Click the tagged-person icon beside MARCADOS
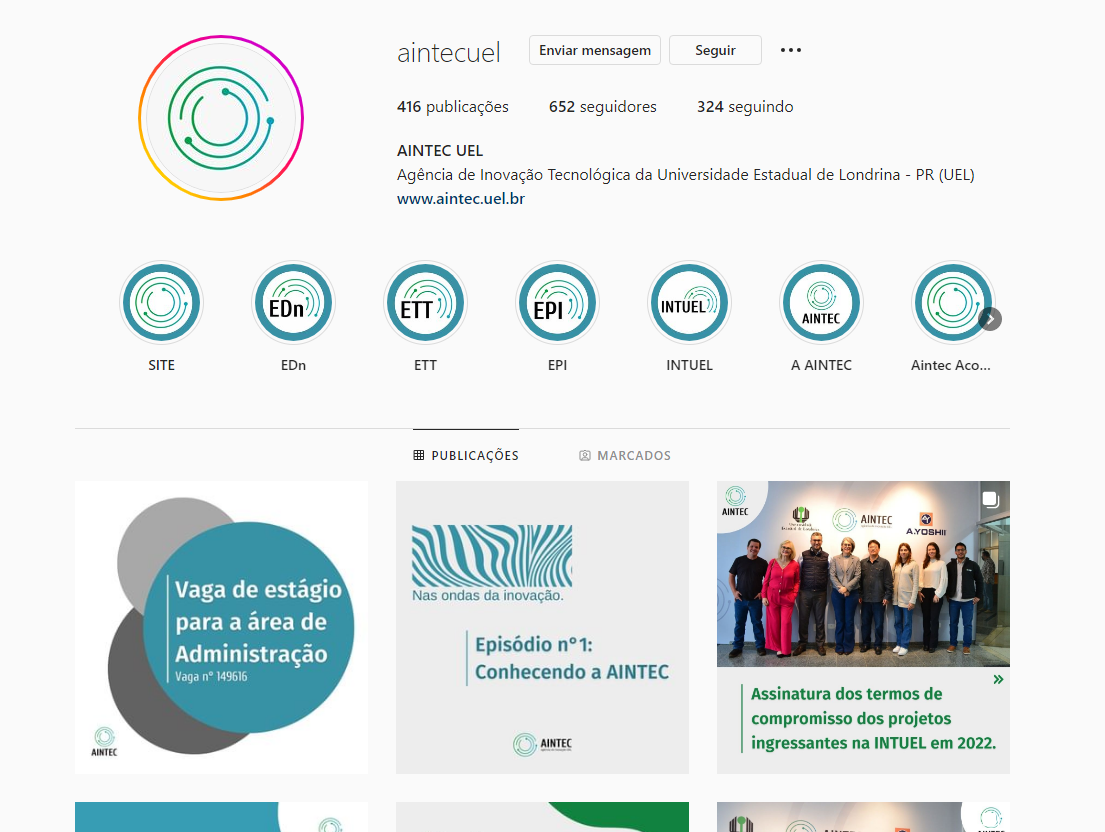Screen dimensions: 1105x832 585,456
